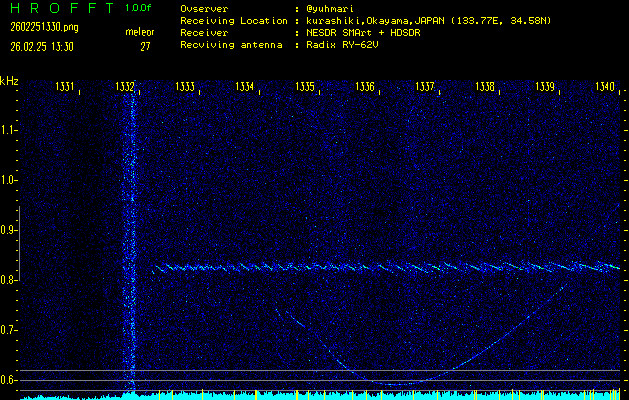
Task: Click the sawtooth signal line near 0.8 kHz
Action: coord(380,267)
